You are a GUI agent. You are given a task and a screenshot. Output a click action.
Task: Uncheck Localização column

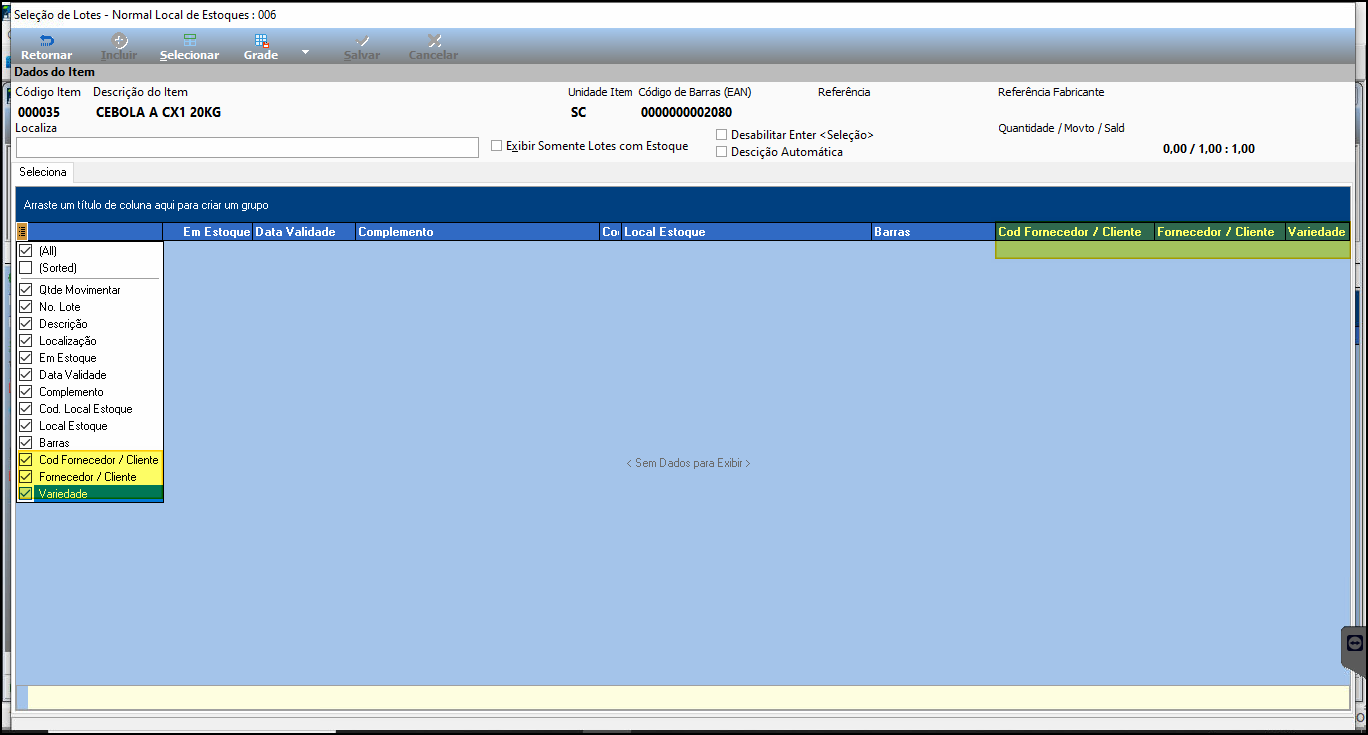click(x=26, y=341)
